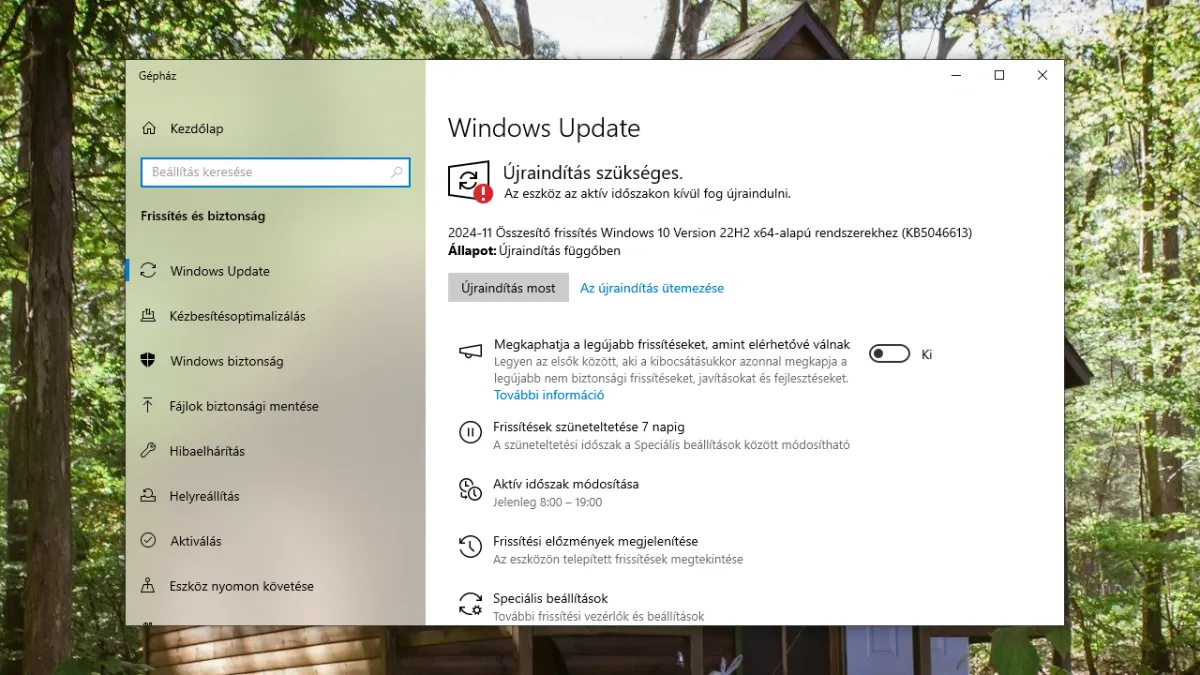Toggle the latest updates switch currently Ki
This screenshot has height=675, width=1200.
tap(889, 354)
